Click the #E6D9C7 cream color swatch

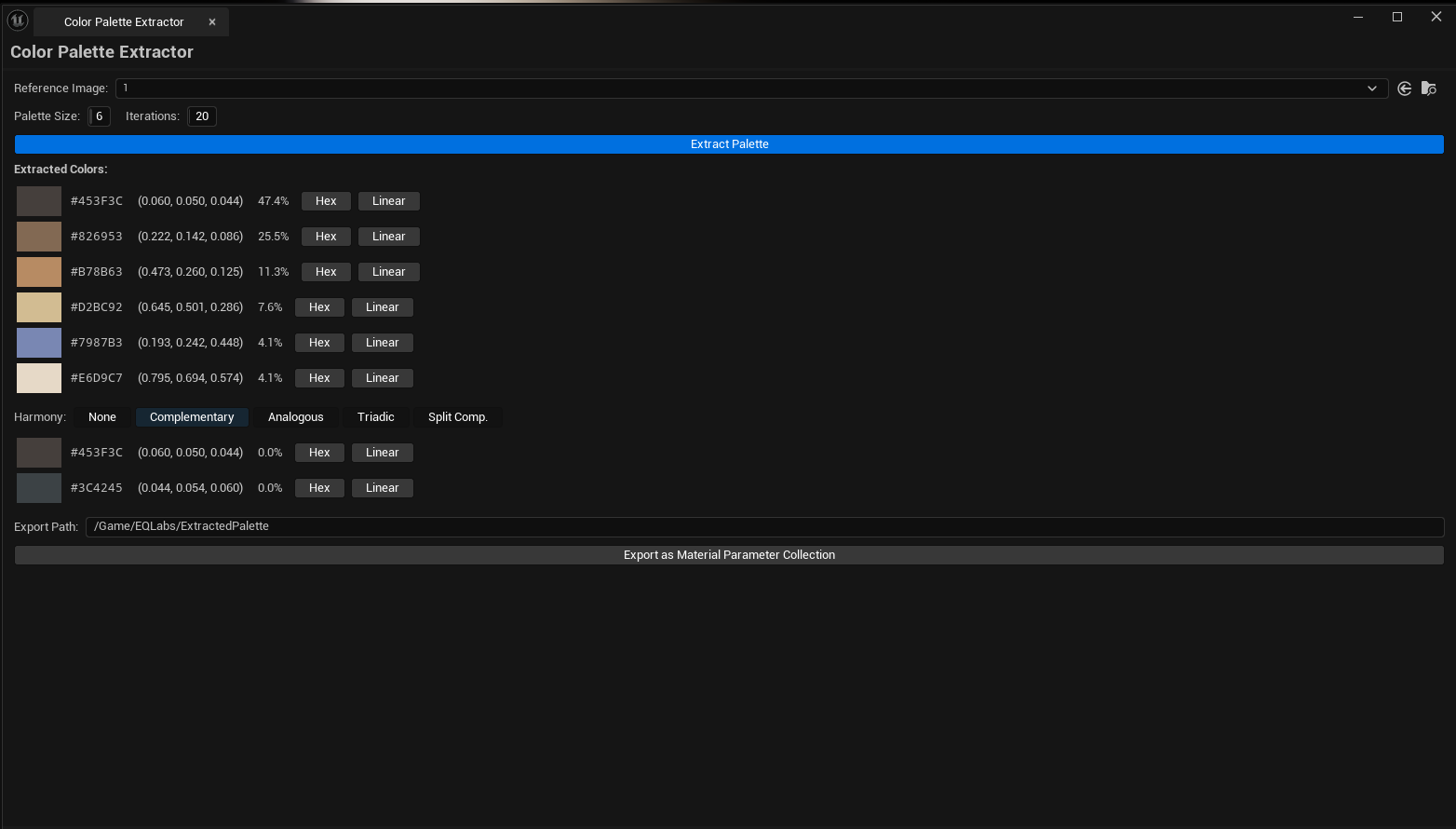pos(39,378)
